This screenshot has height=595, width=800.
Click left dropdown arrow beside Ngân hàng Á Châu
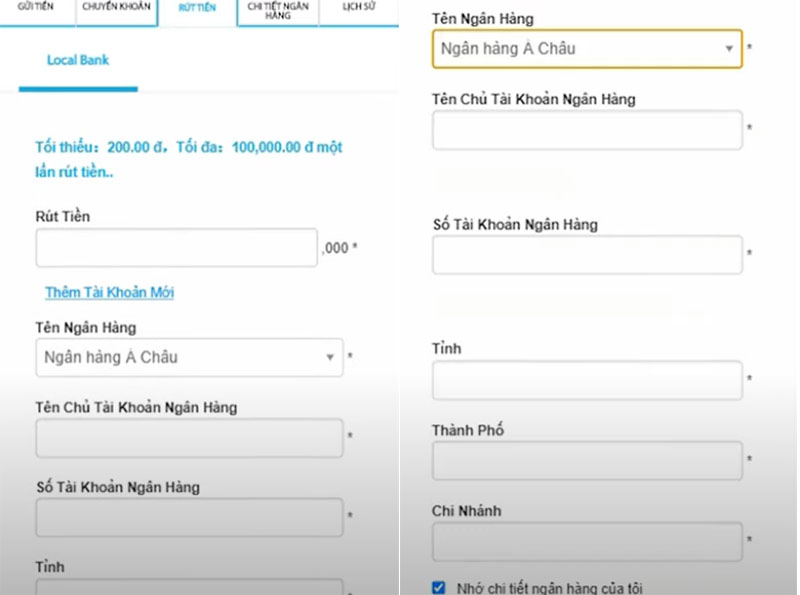(x=329, y=358)
